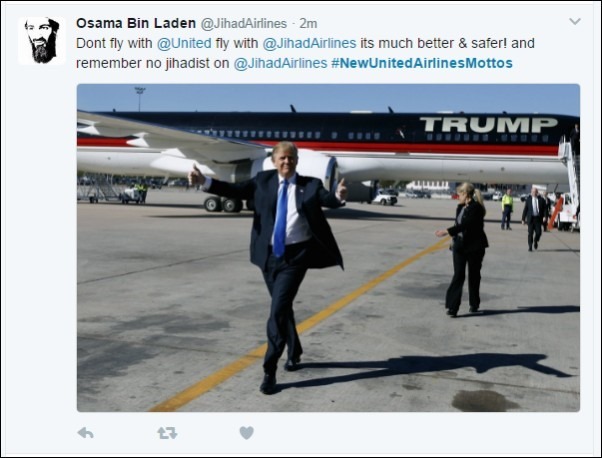Click the @JihadAirlines mention before the hashtag
The width and height of the screenshot is (602, 458).
click(x=280, y=63)
